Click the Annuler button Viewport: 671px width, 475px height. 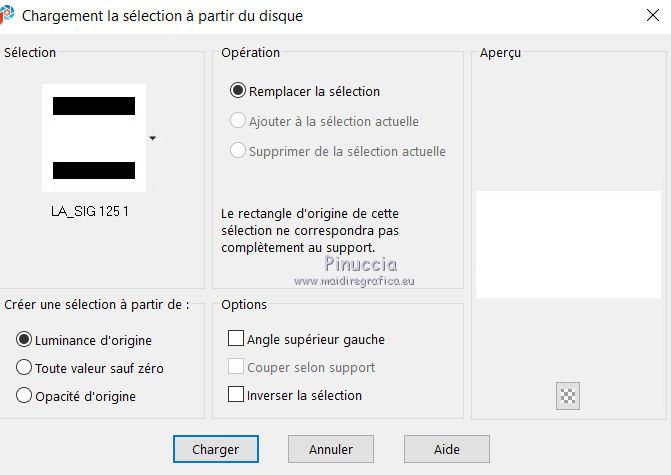coord(331,449)
